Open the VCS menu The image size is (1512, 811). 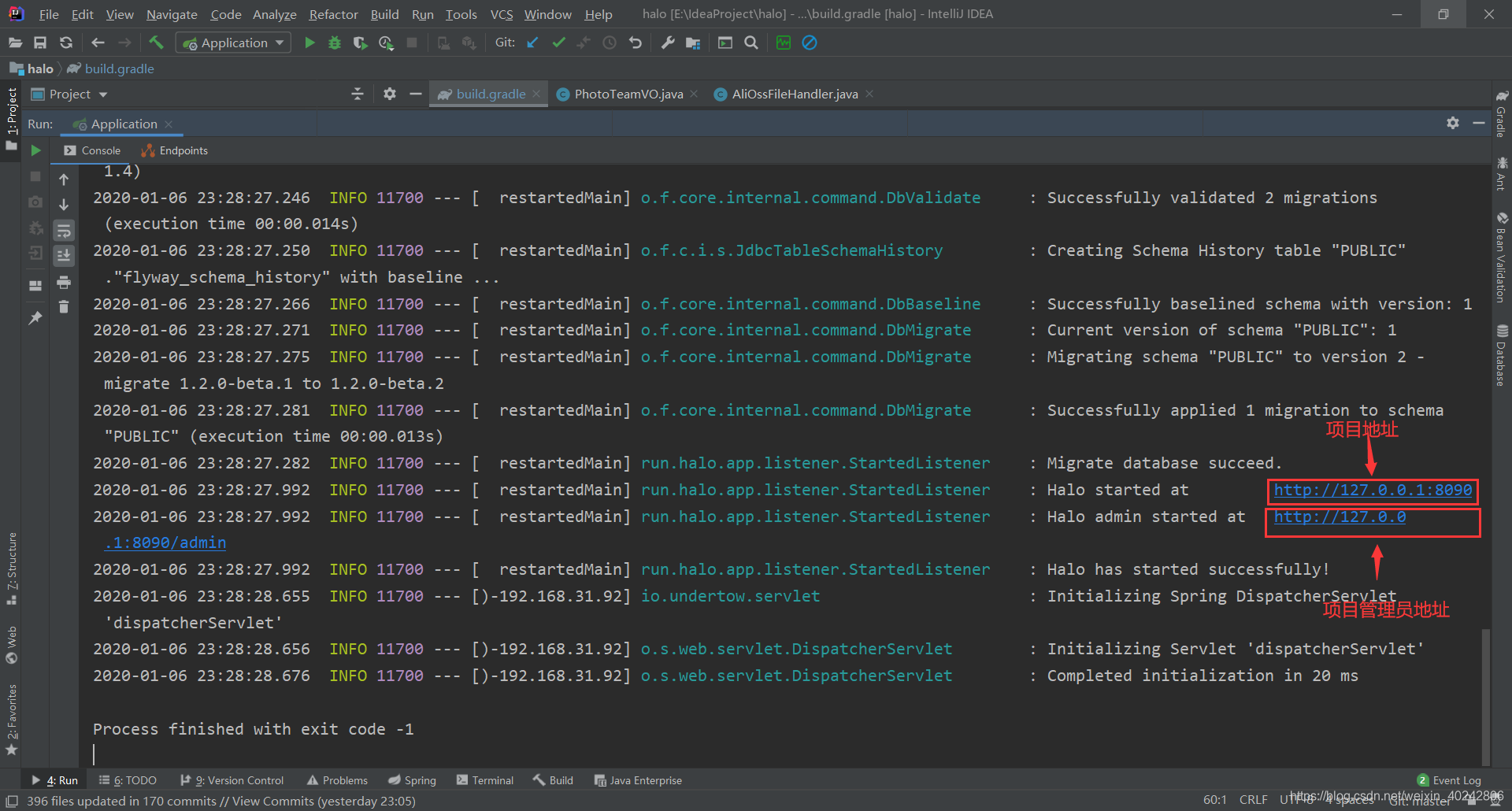click(501, 14)
